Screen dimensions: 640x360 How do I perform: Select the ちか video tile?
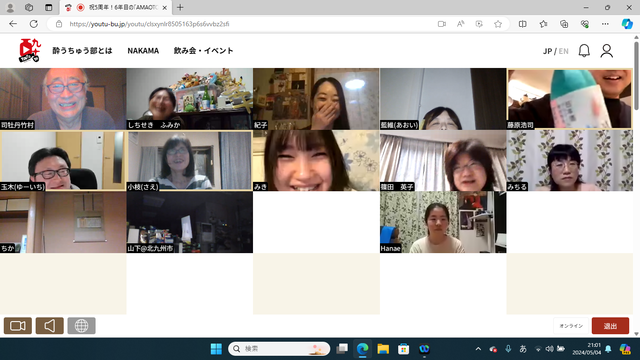[x=63, y=222]
